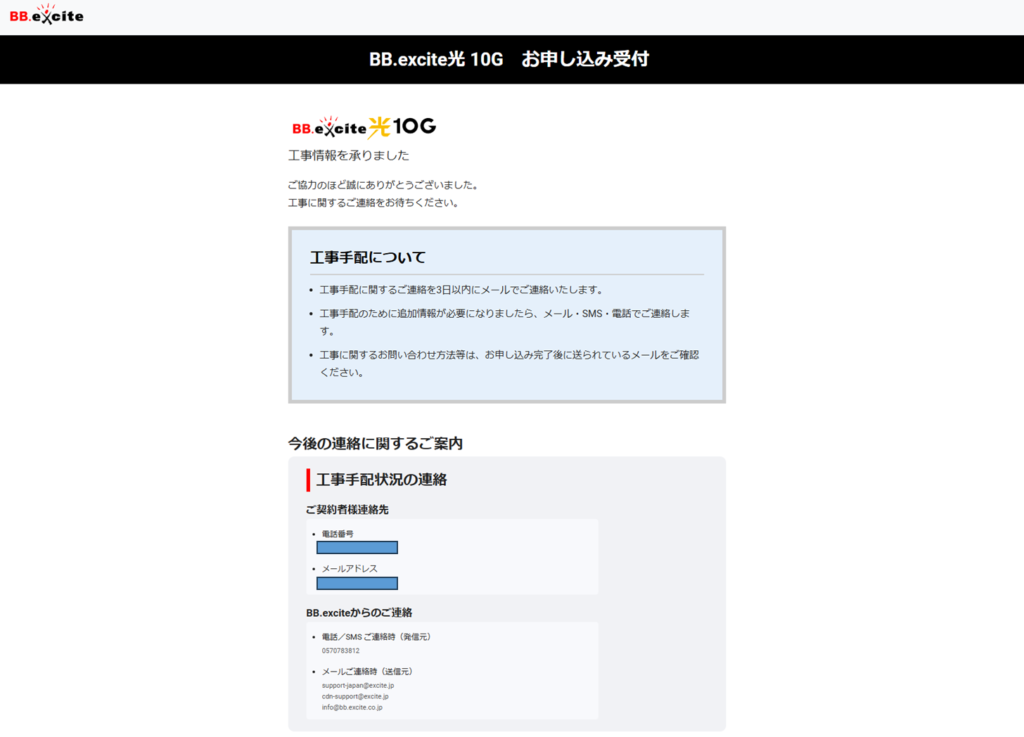Click the メールご連絡時（送信元） label
Viewport: 1024px width, 737px height.
366,671
